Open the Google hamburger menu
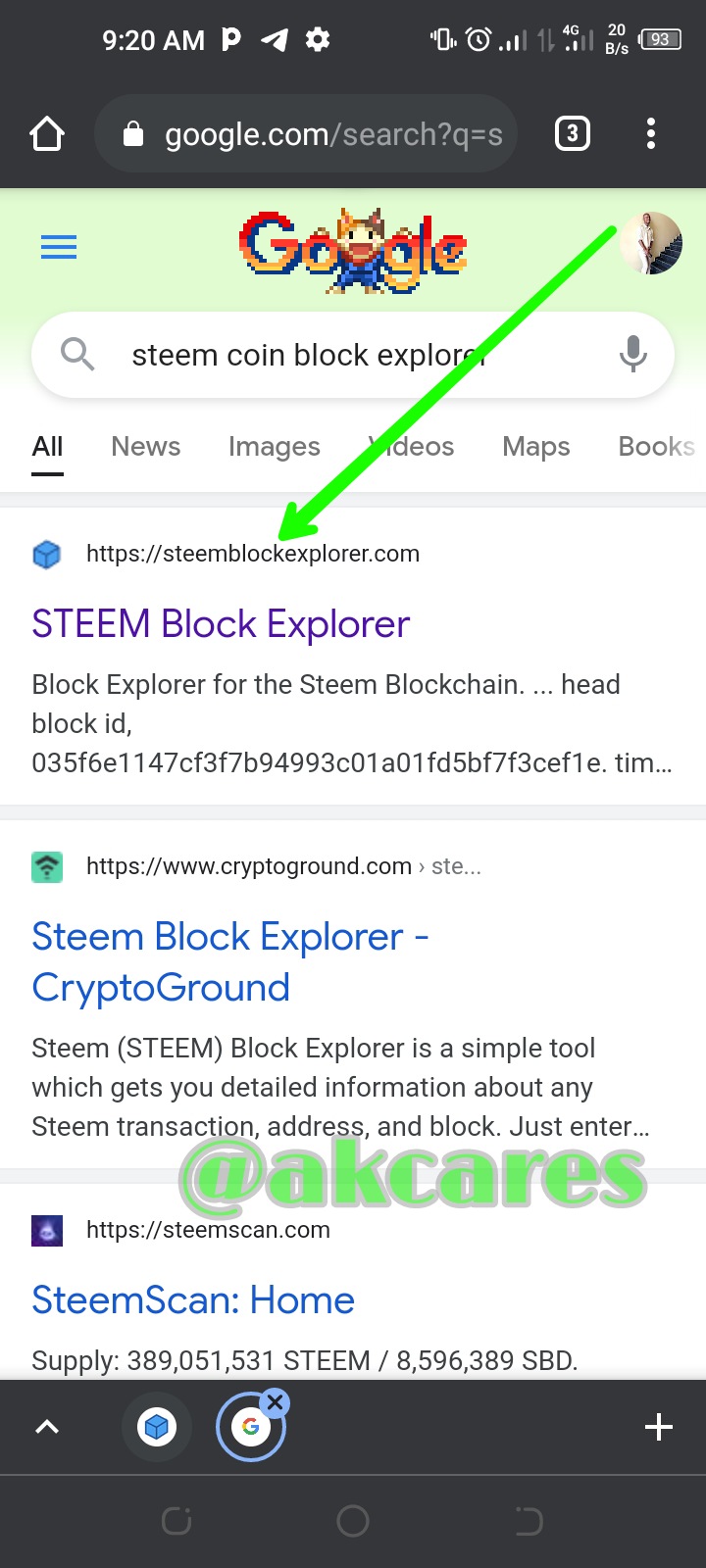The image size is (706, 1568). [59, 246]
